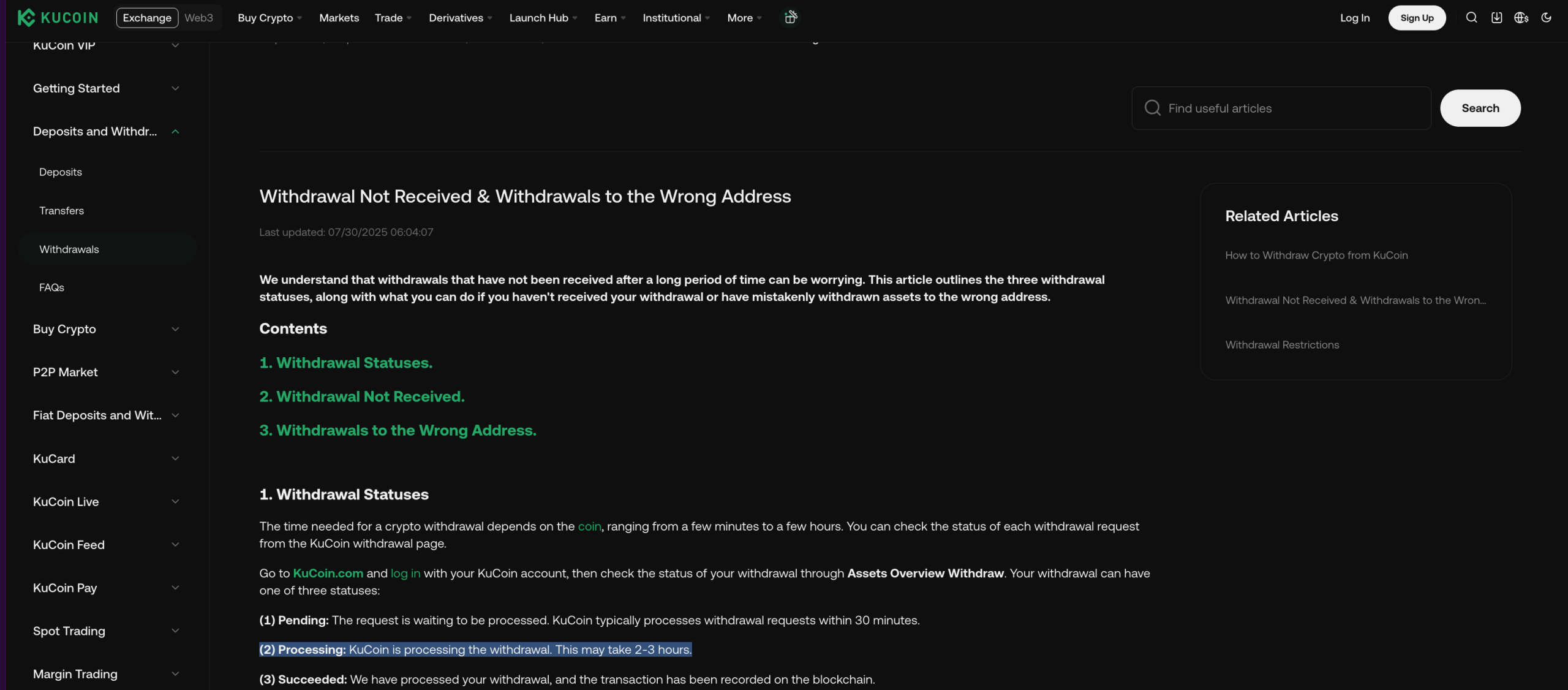Switch to Web3 mode
This screenshot has width=1568, height=690.
click(199, 18)
